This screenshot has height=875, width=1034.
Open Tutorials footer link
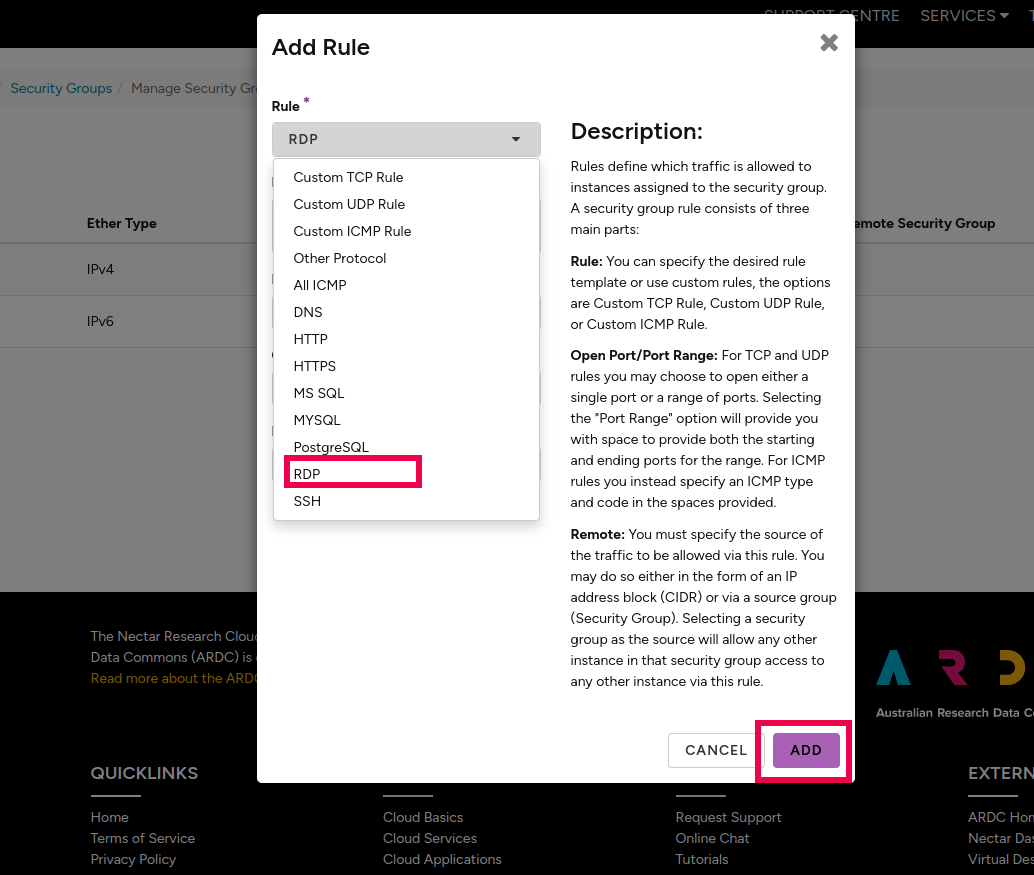(x=702, y=860)
